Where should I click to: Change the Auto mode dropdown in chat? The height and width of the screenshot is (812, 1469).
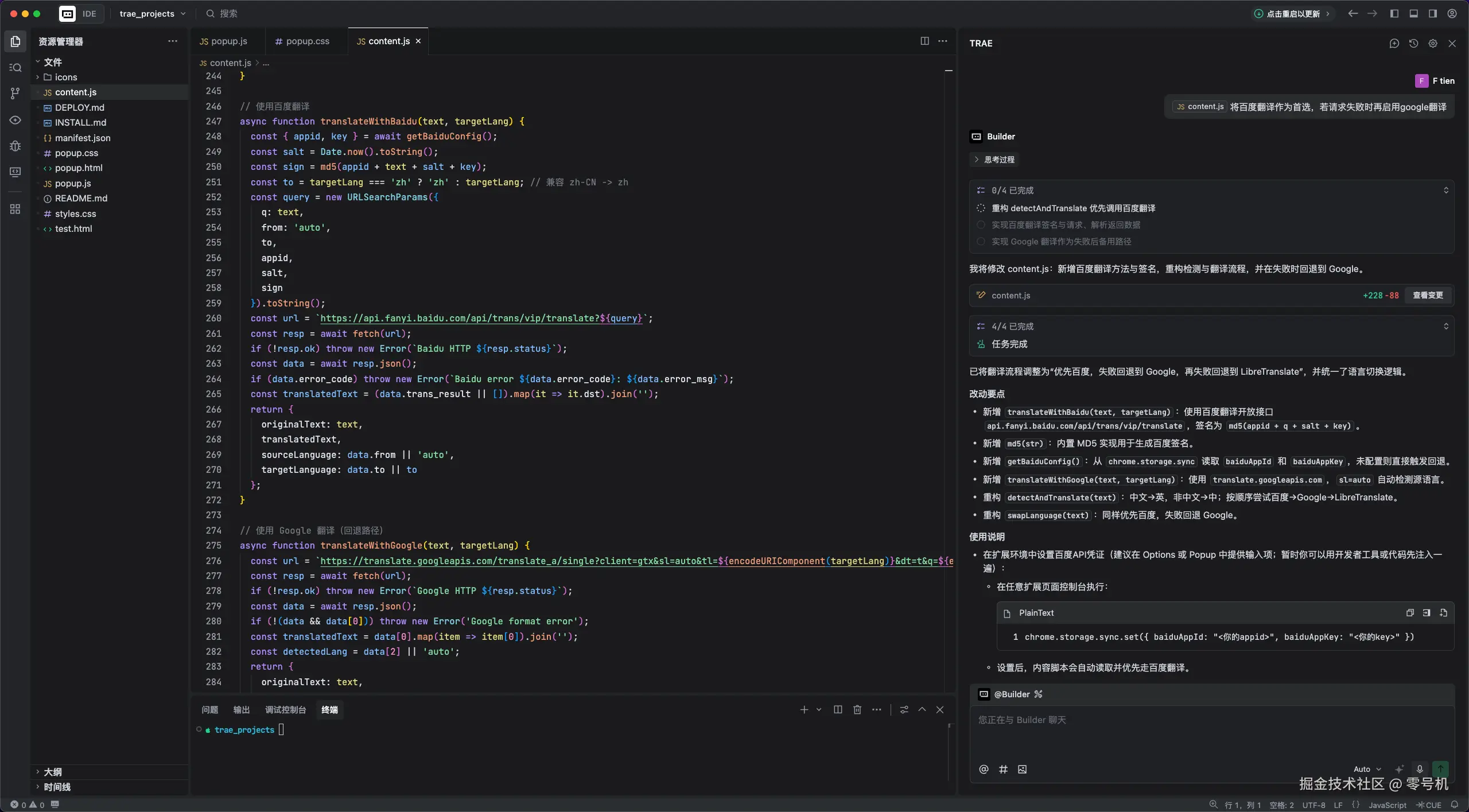point(1366,769)
